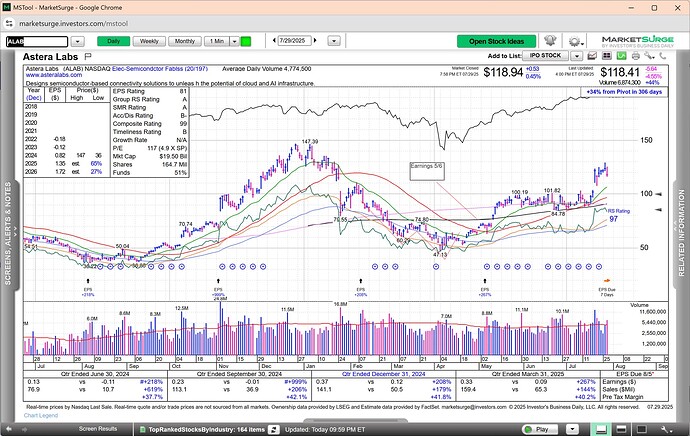Open the Chart Legend link
Screen dimensions: 690x436
40,415
